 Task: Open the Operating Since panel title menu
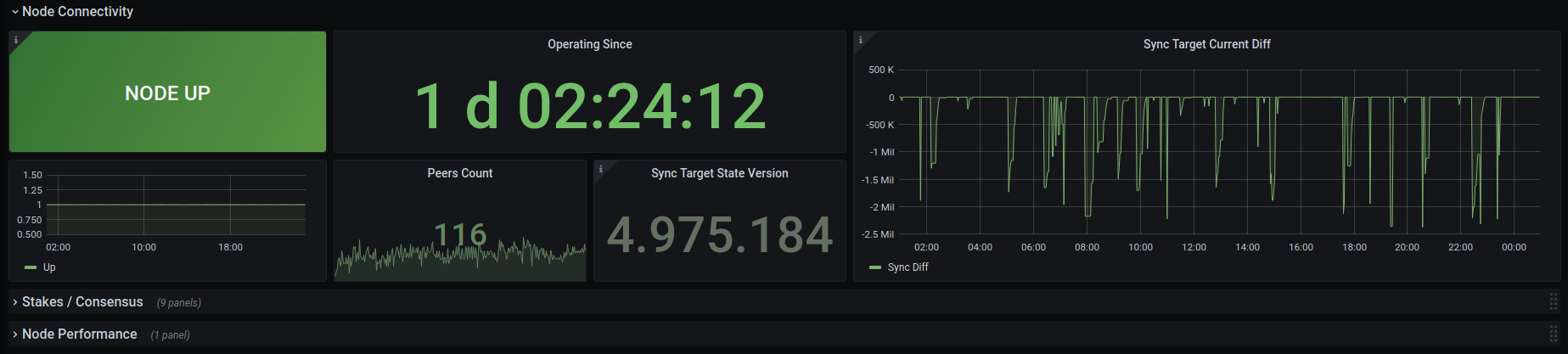click(x=589, y=44)
